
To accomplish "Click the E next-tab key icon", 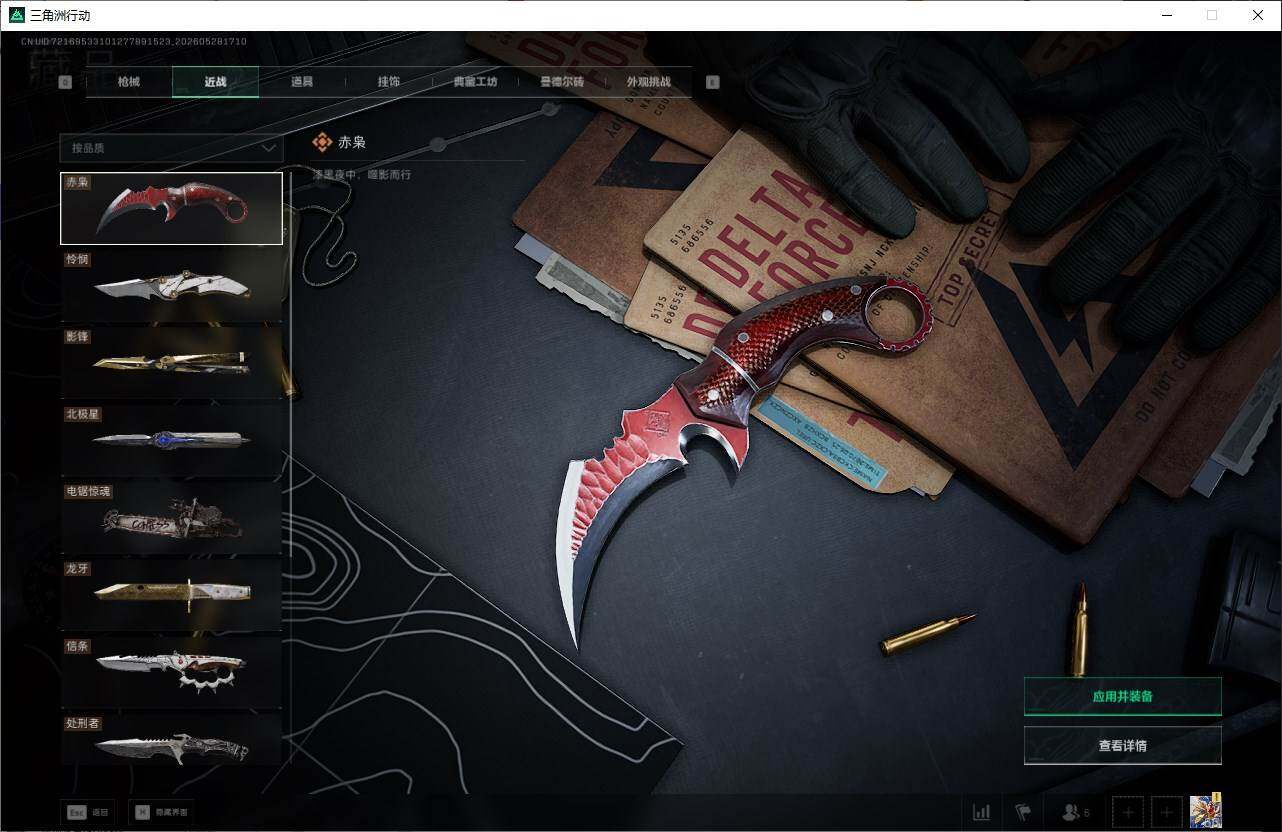I will pos(713,83).
